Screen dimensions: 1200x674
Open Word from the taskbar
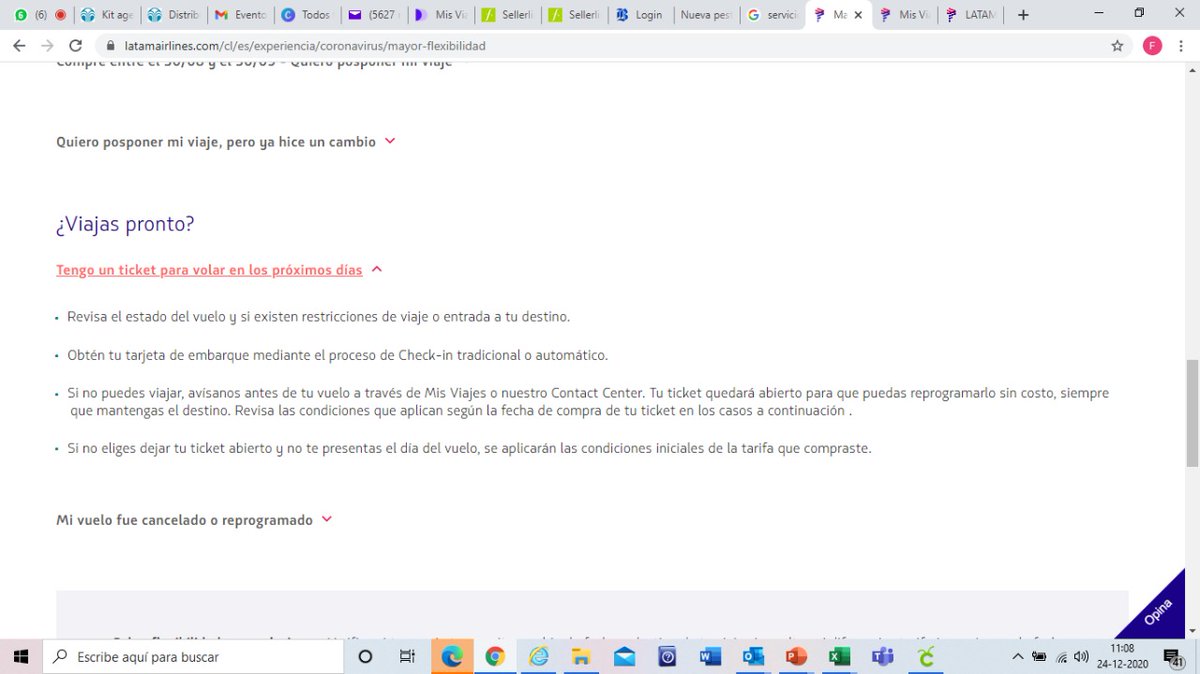710,657
